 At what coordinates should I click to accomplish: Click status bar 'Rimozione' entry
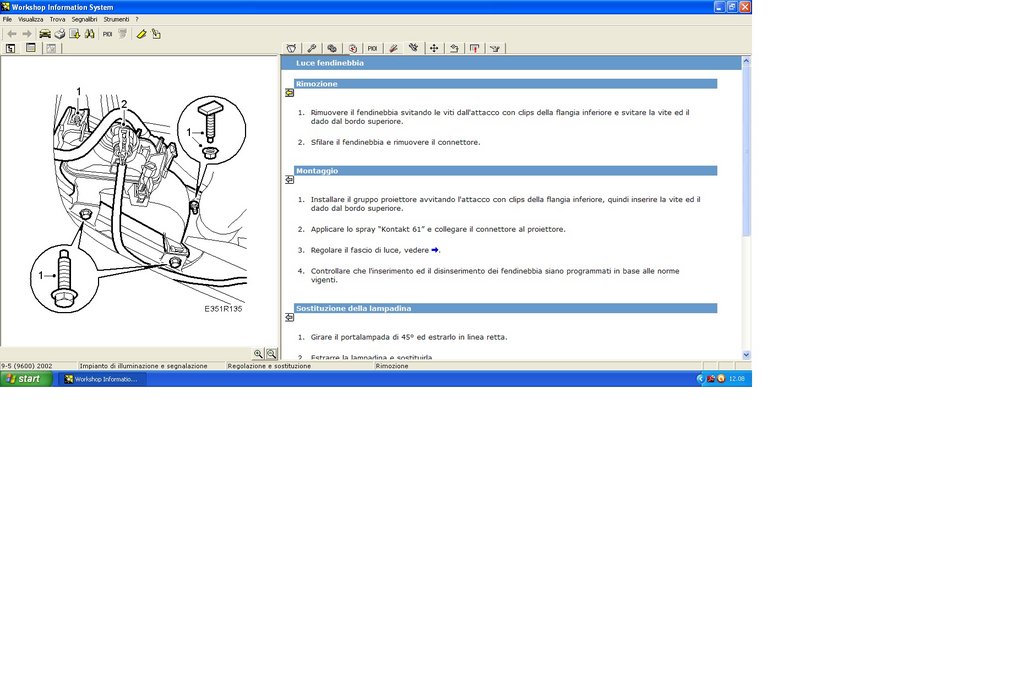(392, 366)
